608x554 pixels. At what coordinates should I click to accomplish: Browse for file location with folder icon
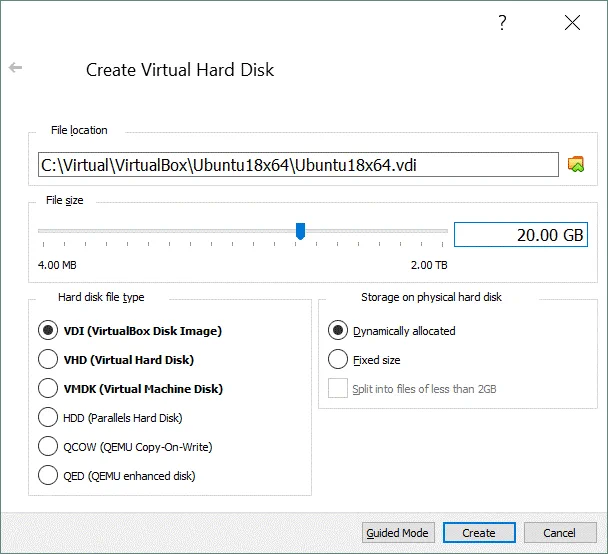(x=576, y=164)
